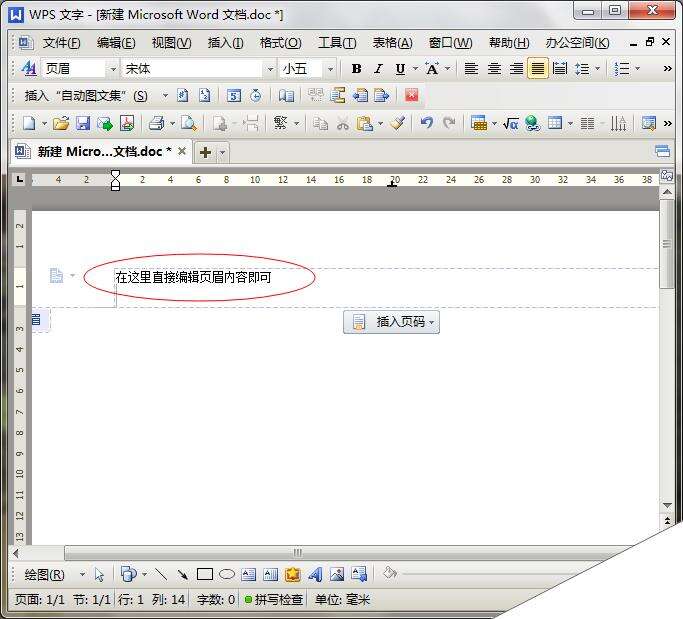Open 繁 traditional Chinese conversion
Viewport: 683px width, 619px height.
281,123
